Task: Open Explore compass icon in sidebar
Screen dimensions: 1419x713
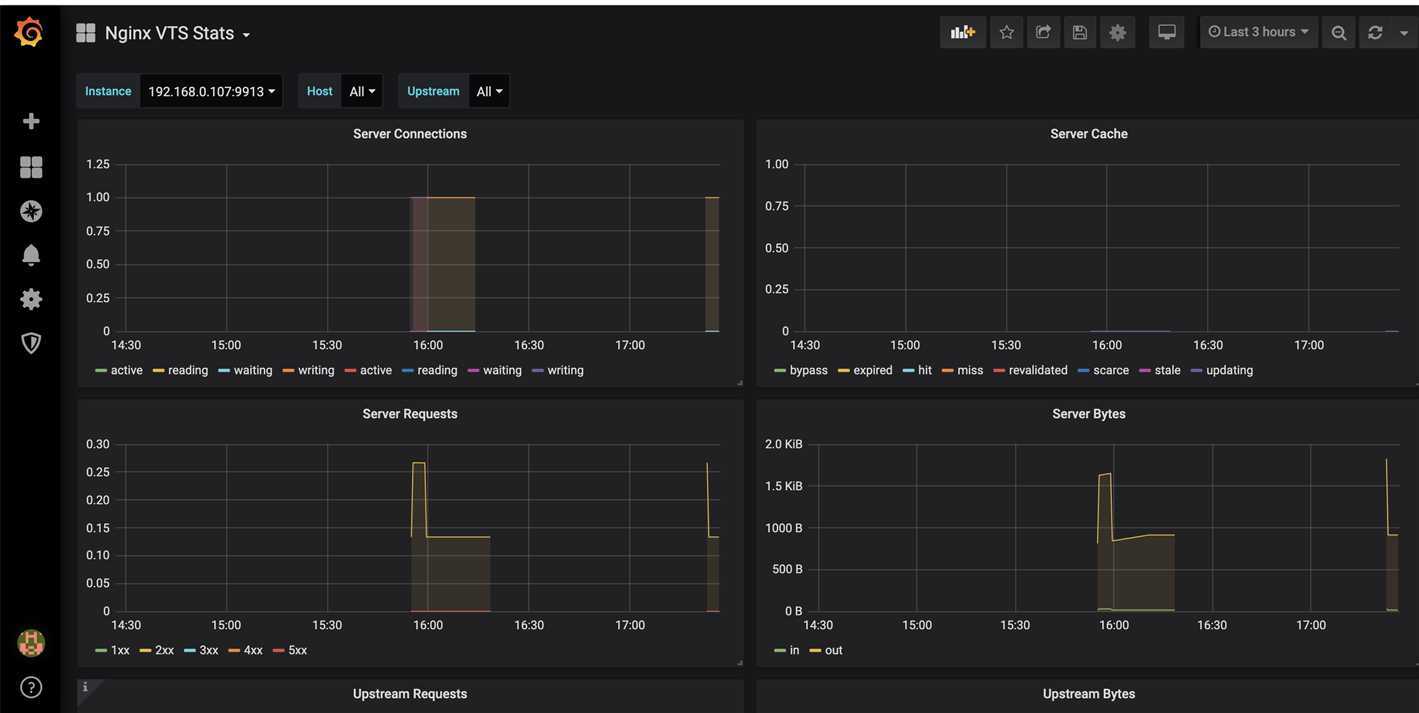Action: (31, 211)
